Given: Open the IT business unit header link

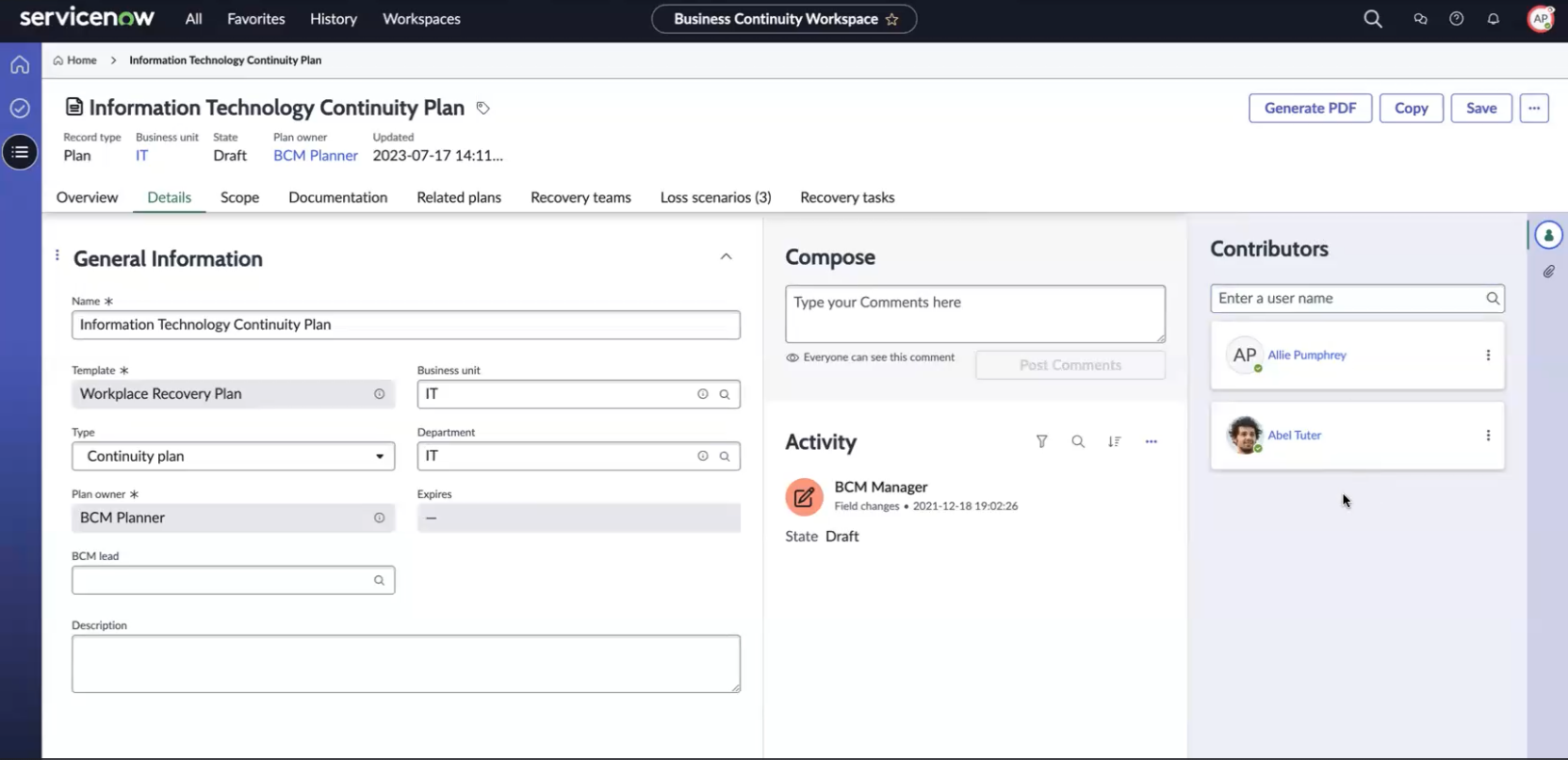Looking at the screenshot, I should click(141, 156).
